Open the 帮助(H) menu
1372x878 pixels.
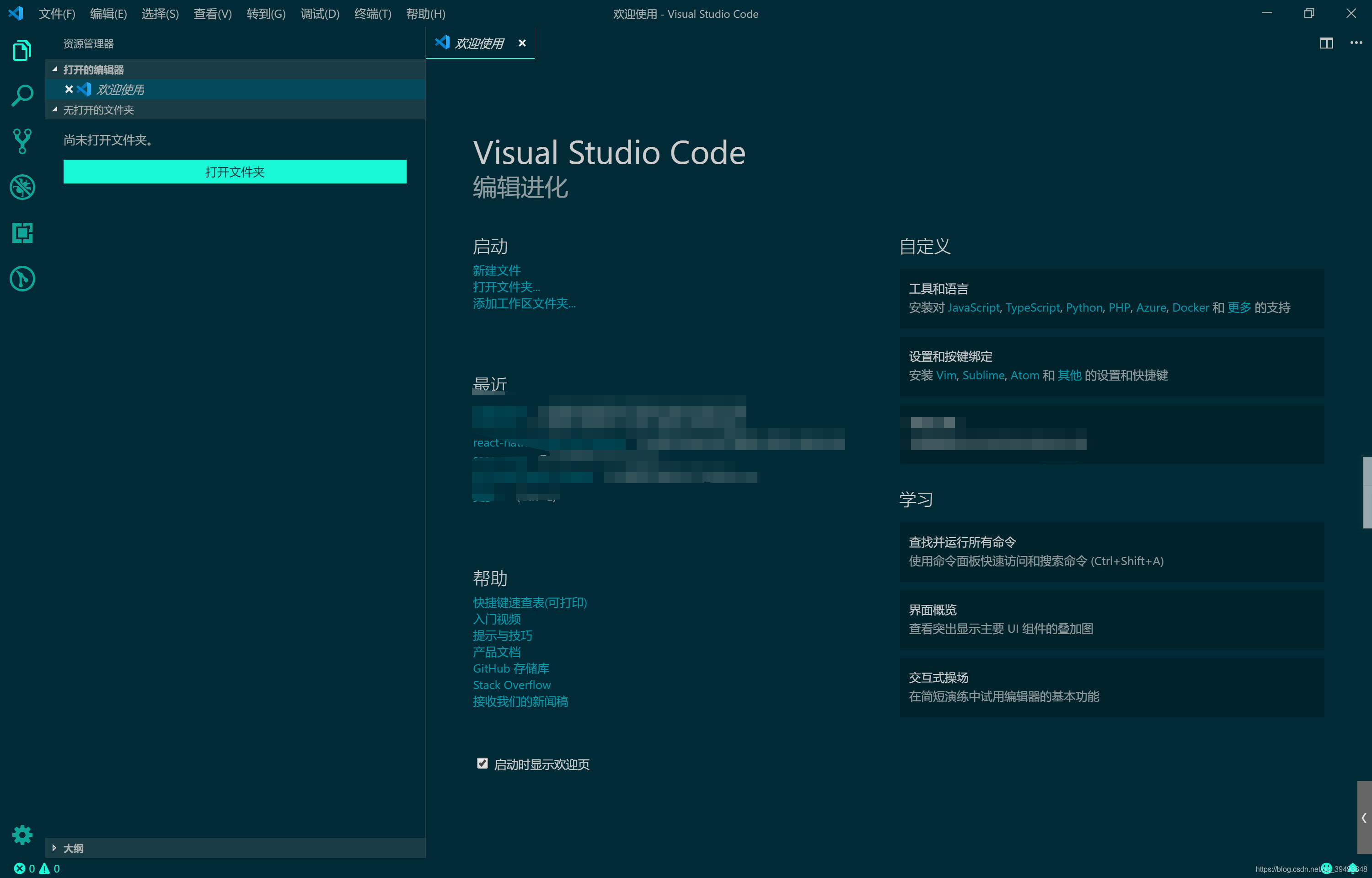[426, 14]
